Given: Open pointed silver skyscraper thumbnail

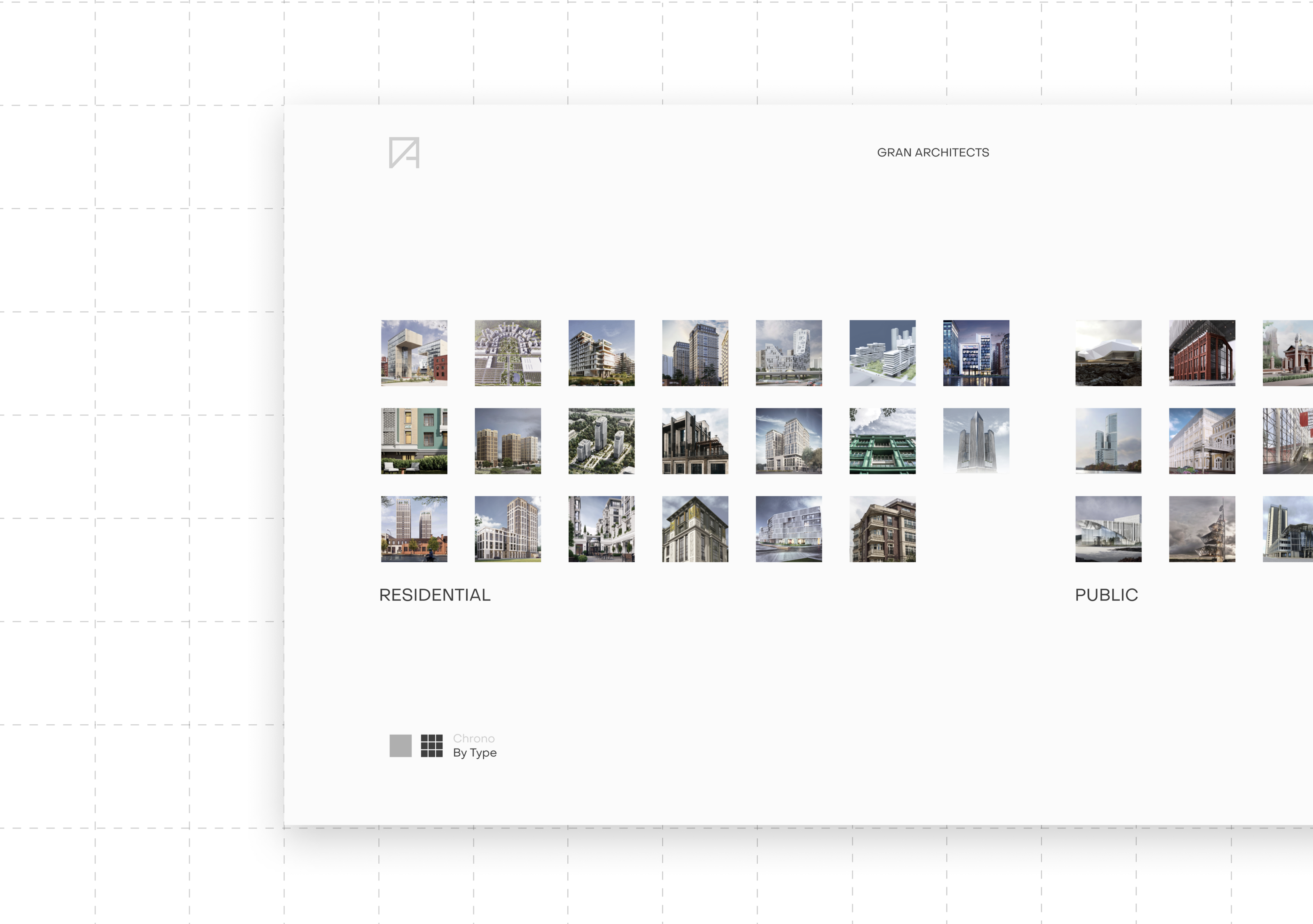Looking at the screenshot, I should (x=976, y=440).
